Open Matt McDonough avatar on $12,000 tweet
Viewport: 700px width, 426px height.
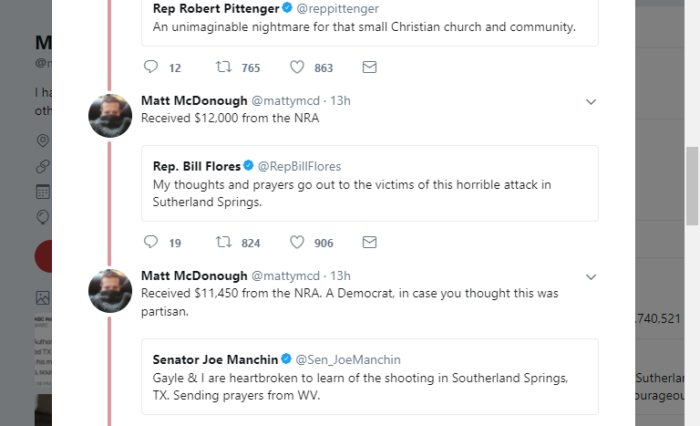pos(110,116)
